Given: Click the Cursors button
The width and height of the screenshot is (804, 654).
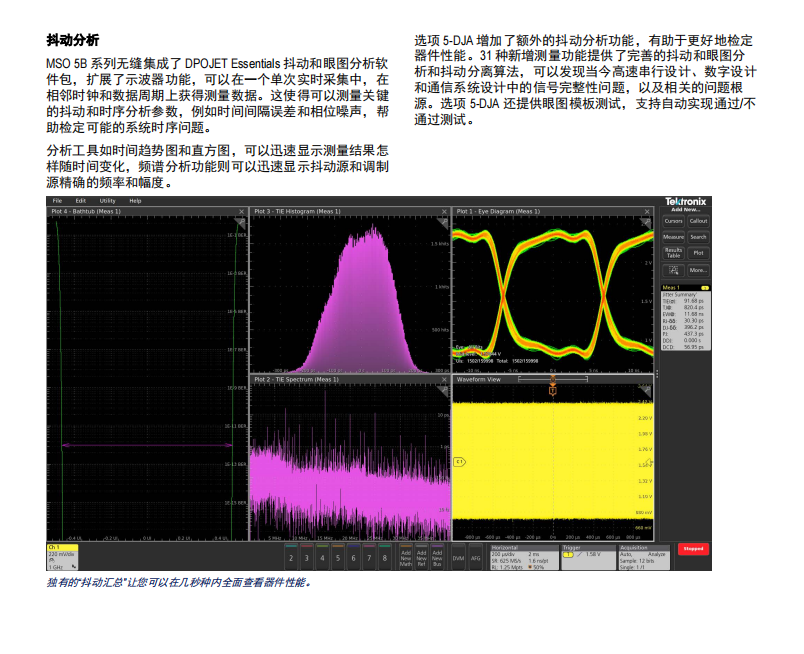Looking at the screenshot, I should (673, 221).
